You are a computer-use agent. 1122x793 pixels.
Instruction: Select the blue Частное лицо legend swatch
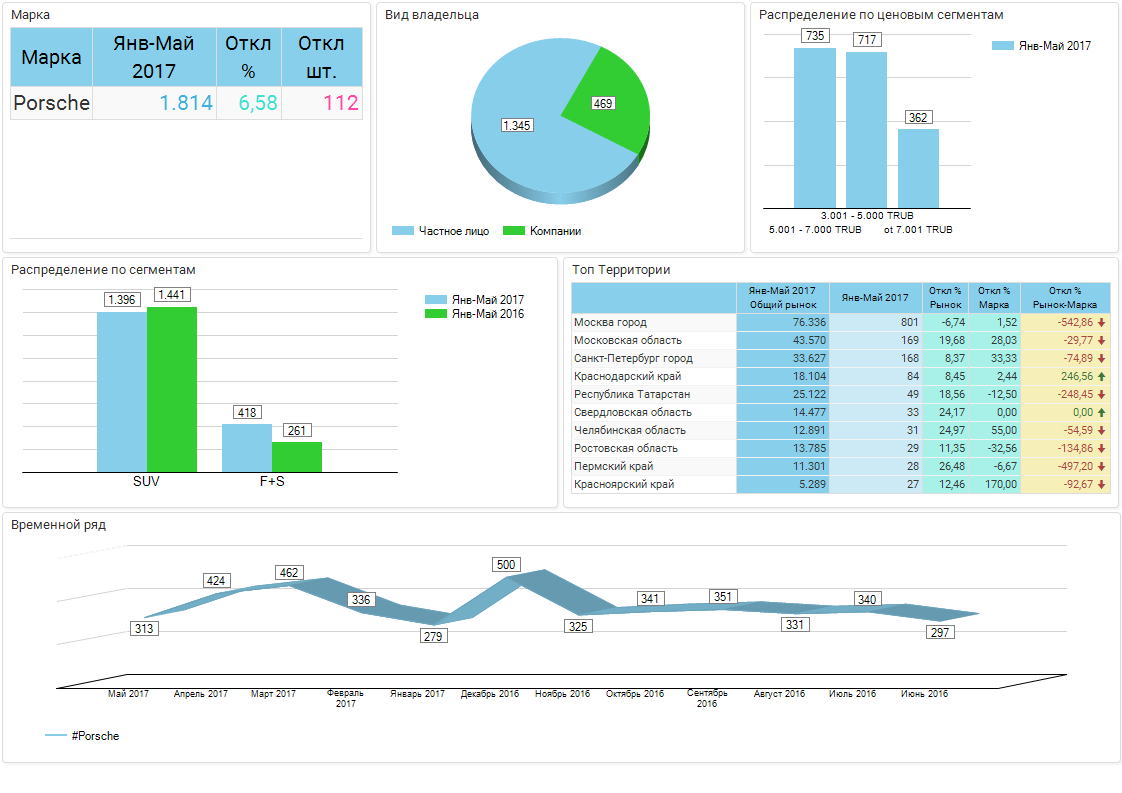tap(402, 231)
